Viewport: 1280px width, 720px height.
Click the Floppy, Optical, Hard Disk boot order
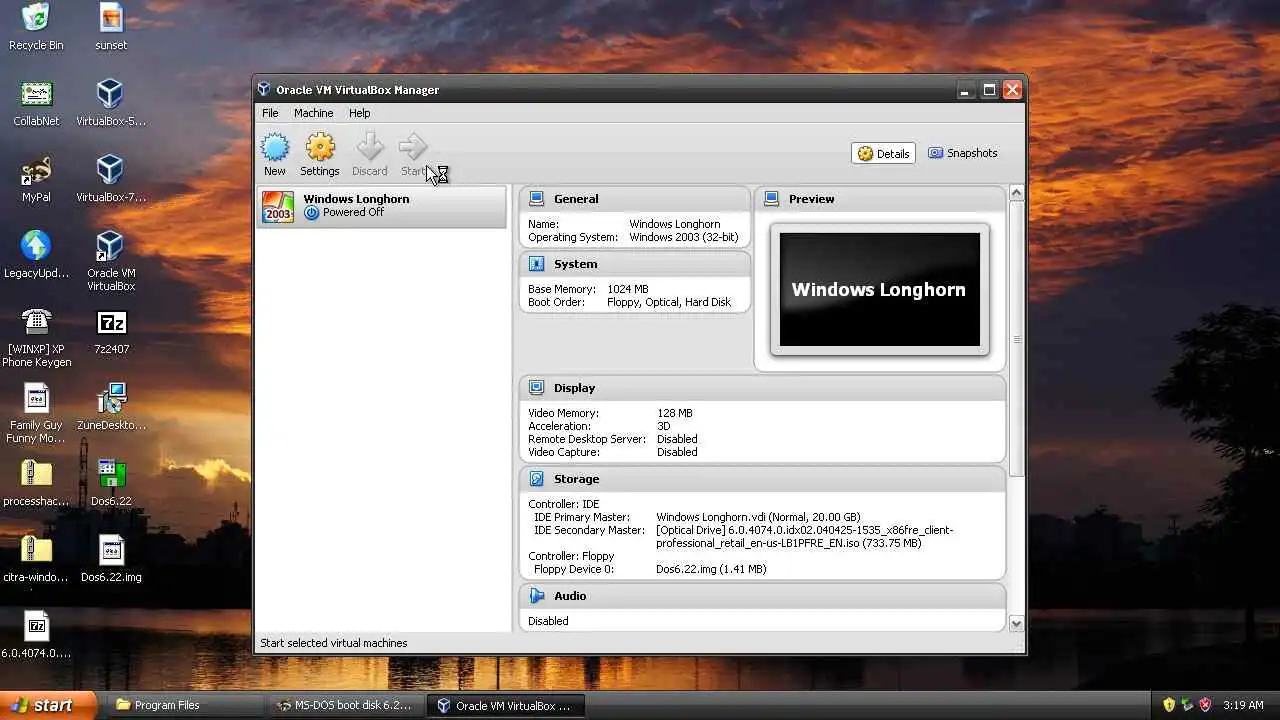click(x=669, y=302)
